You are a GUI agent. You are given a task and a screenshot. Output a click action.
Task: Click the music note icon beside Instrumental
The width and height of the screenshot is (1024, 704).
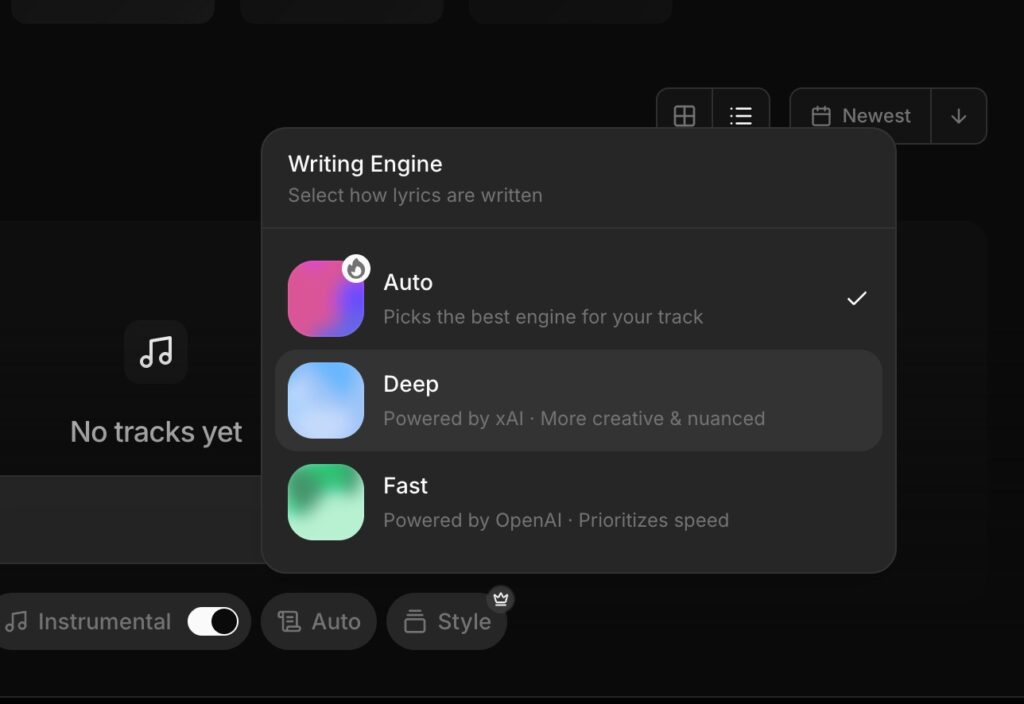18,621
